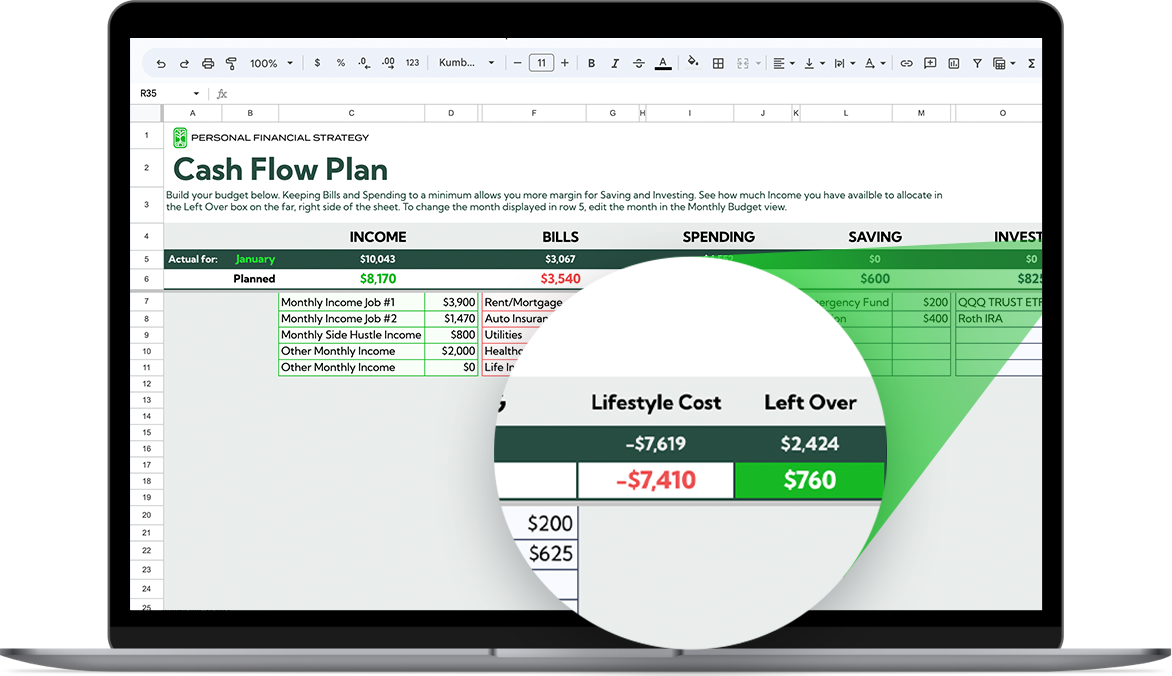Select the Roth IRA cell
This screenshot has width=1172, height=676.
998,319
